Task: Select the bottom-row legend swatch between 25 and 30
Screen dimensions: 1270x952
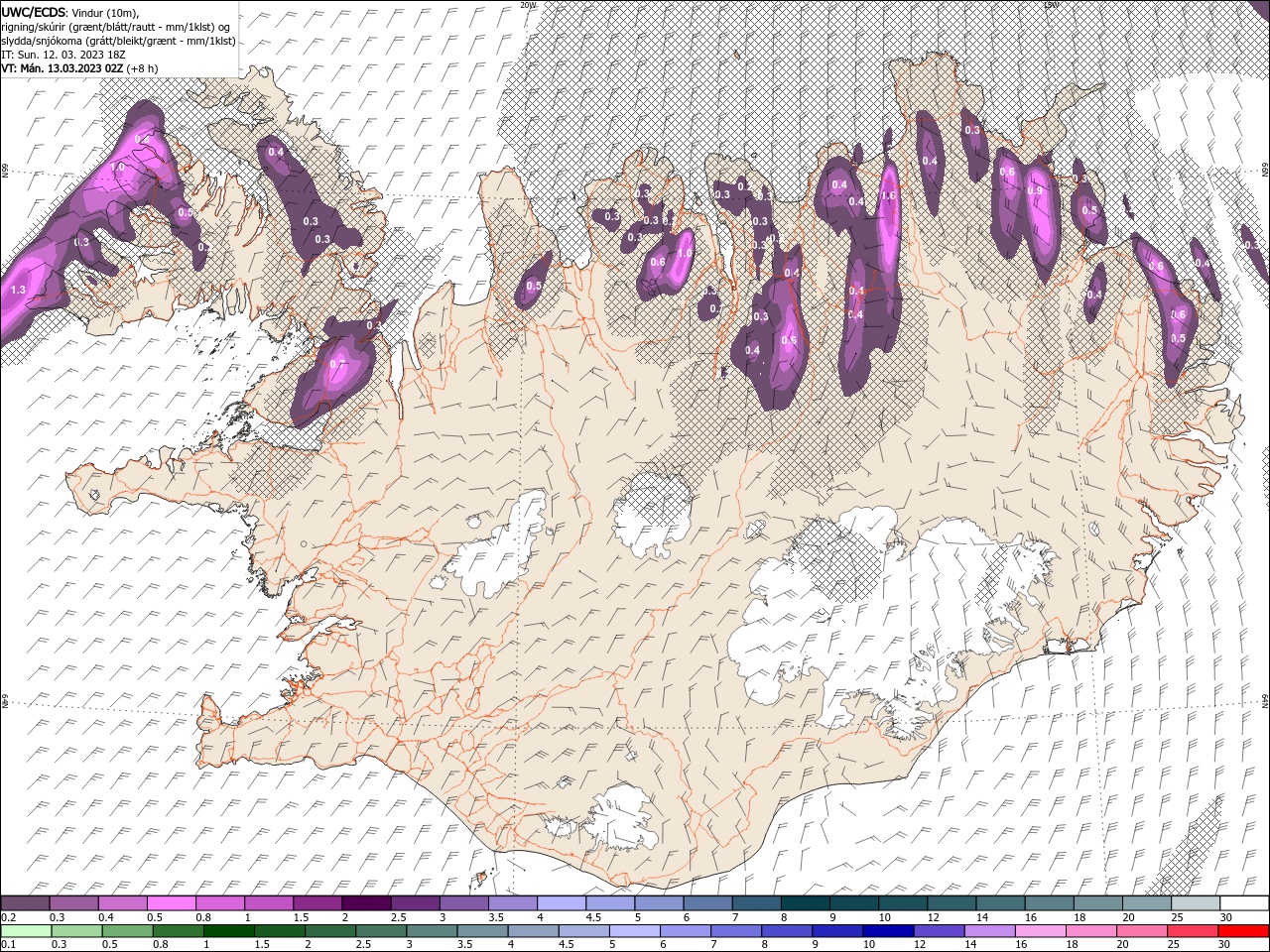Action: tap(1195, 931)
